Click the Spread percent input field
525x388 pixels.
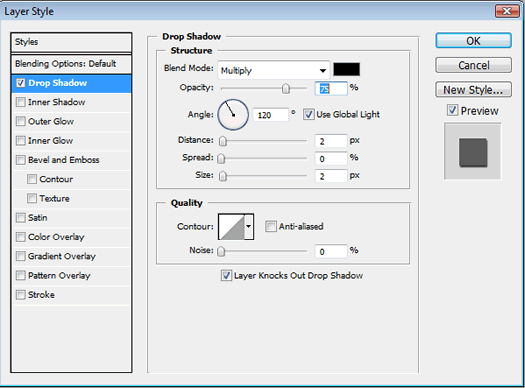(331, 159)
